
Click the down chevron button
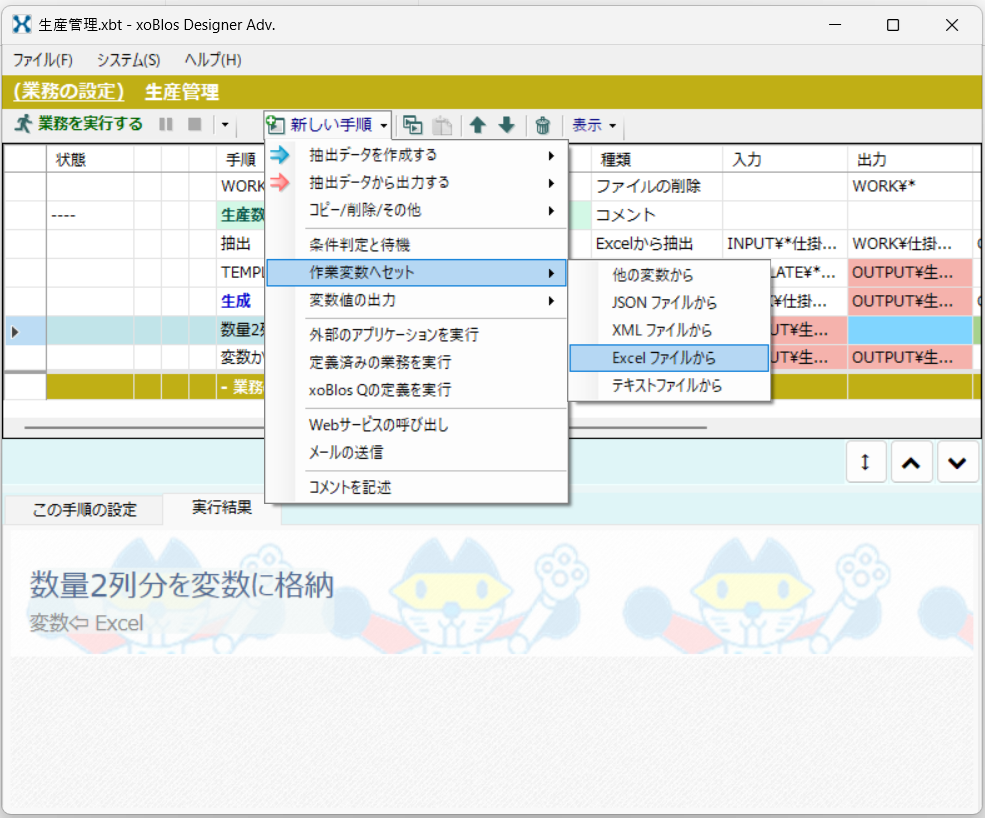coord(957,462)
